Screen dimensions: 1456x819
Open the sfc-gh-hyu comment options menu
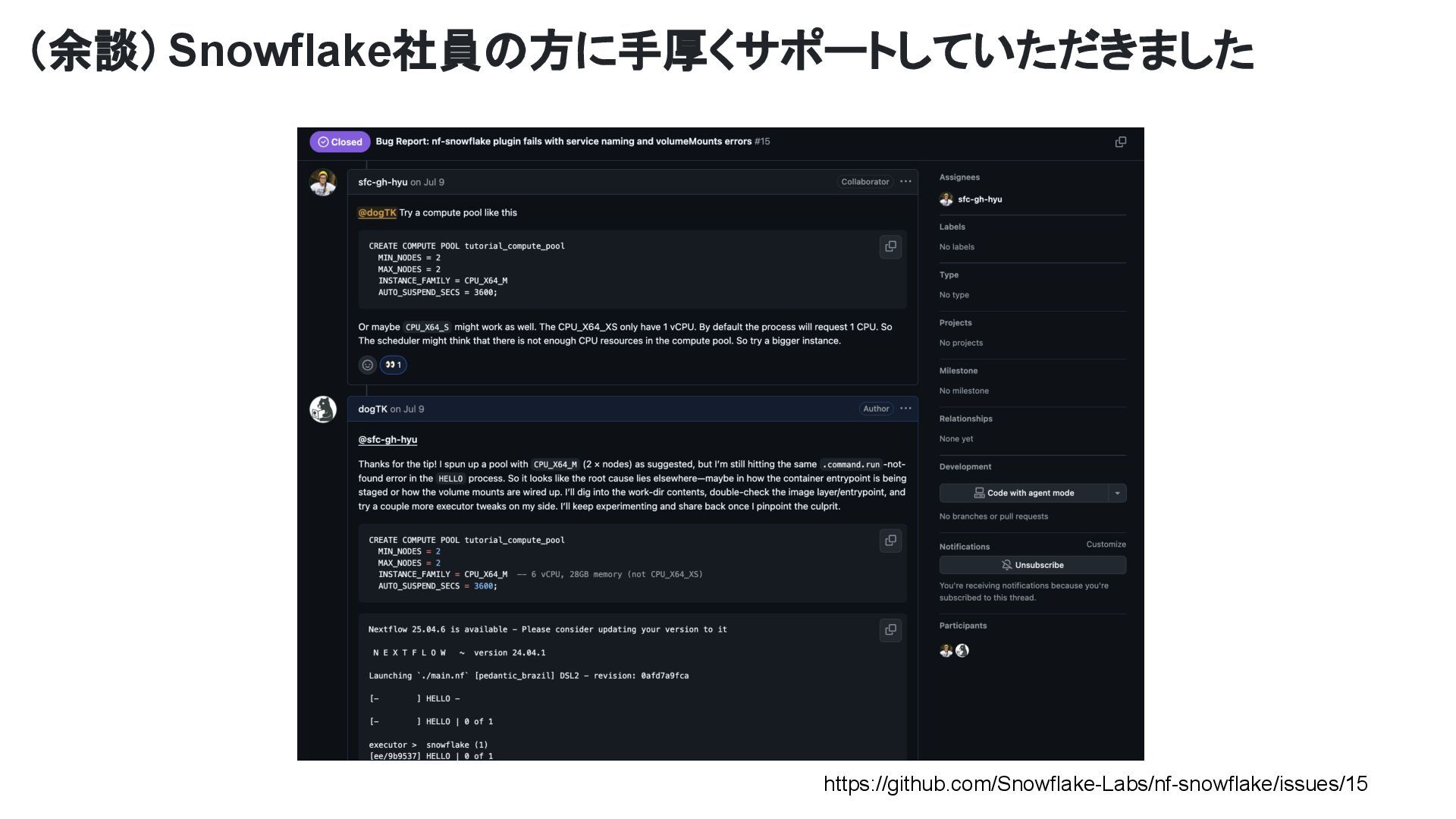(905, 182)
